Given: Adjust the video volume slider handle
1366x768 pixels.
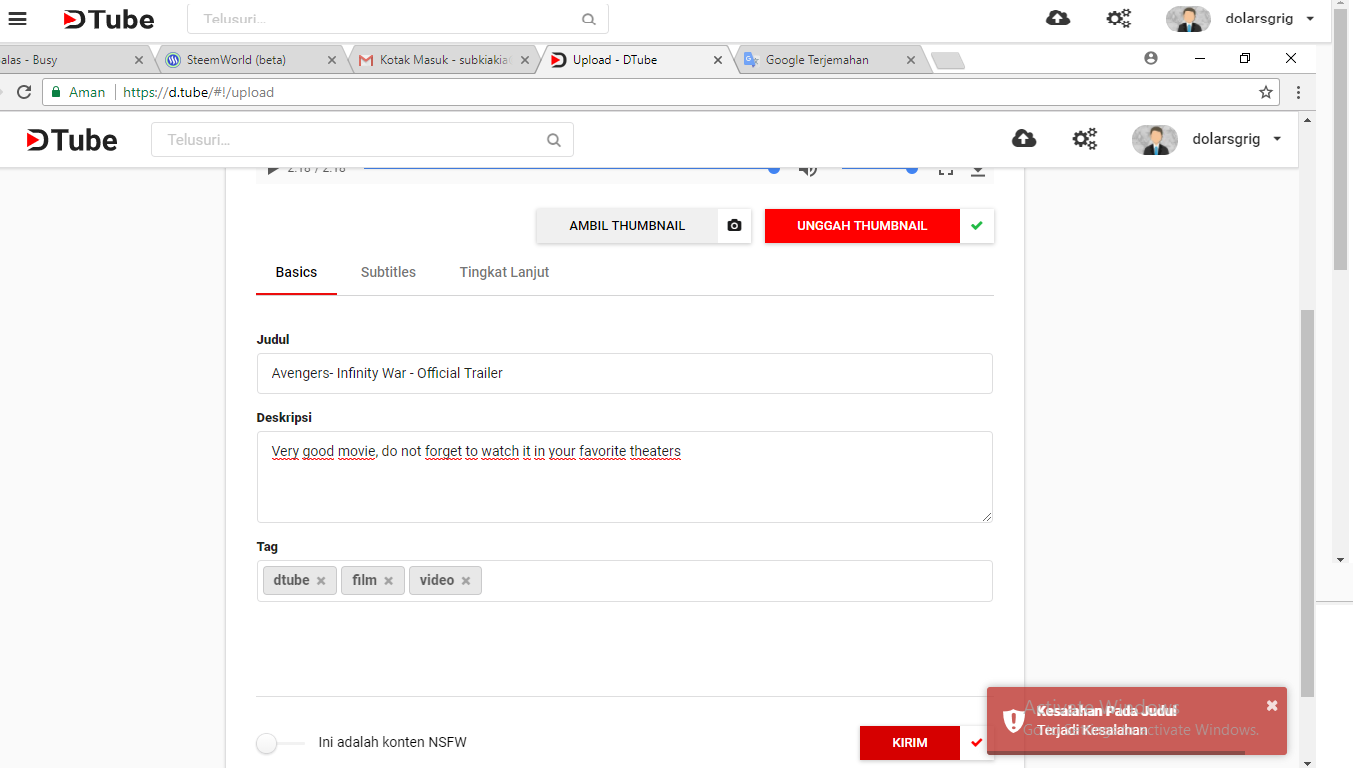Looking at the screenshot, I should click(912, 169).
